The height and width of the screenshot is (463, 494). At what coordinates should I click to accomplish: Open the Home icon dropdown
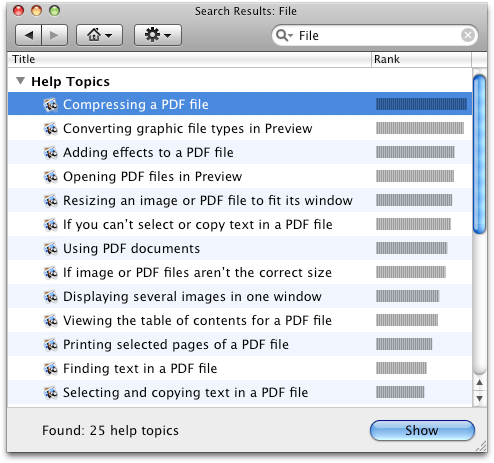tap(99, 35)
